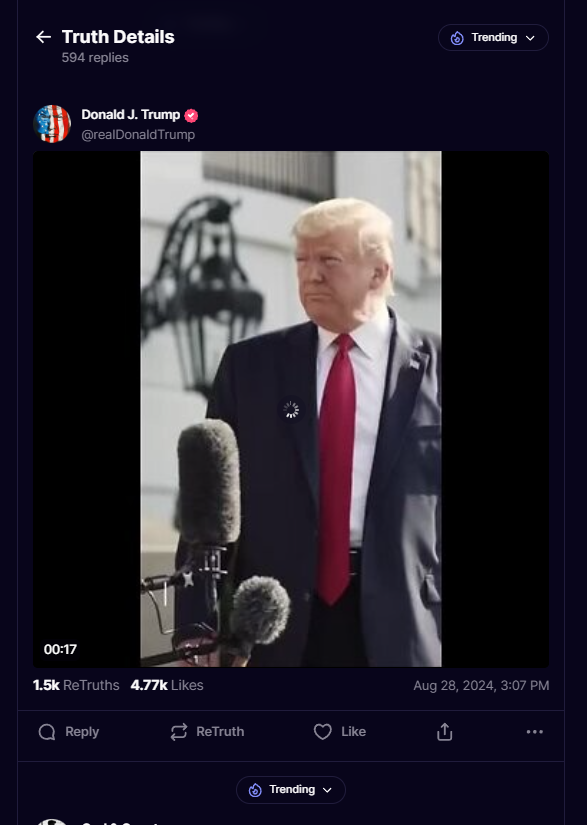Image resolution: width=587 pixels, height=825 pixels.
Task: View the 1.5k ReTruths list
Action: coord(76,685)
